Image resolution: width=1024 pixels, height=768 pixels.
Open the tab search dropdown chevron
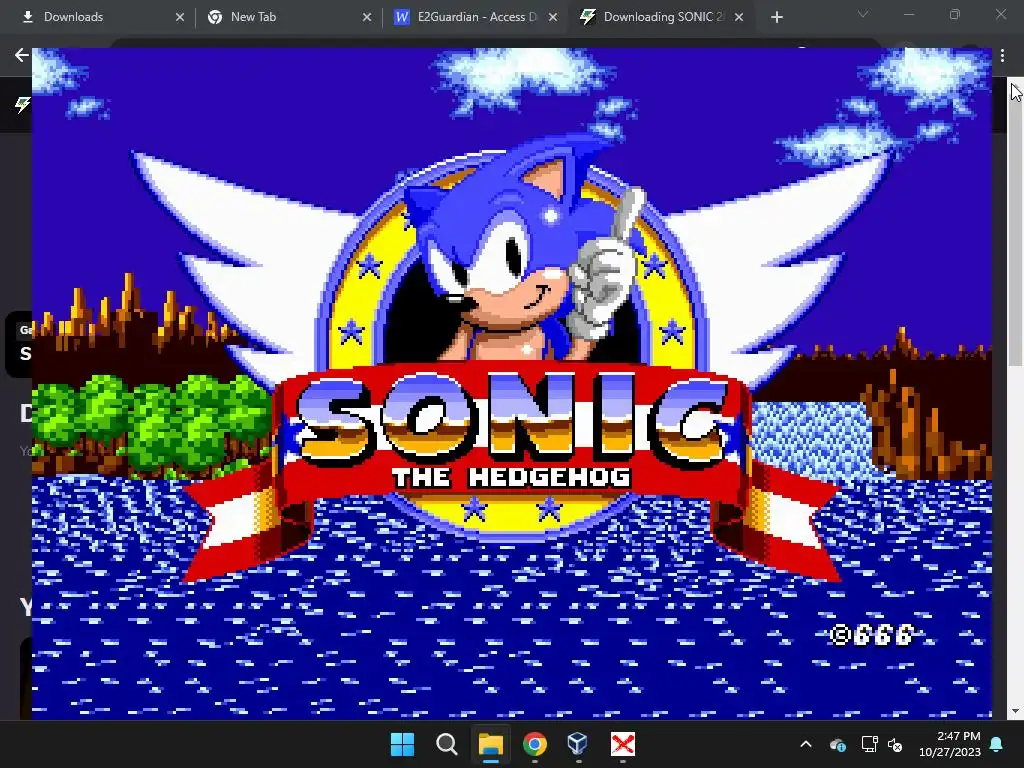tap(863, 14)
